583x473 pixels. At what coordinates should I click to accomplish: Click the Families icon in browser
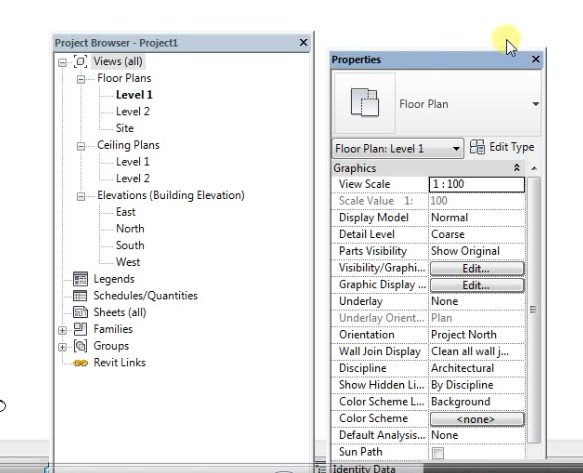coord(80,329)
